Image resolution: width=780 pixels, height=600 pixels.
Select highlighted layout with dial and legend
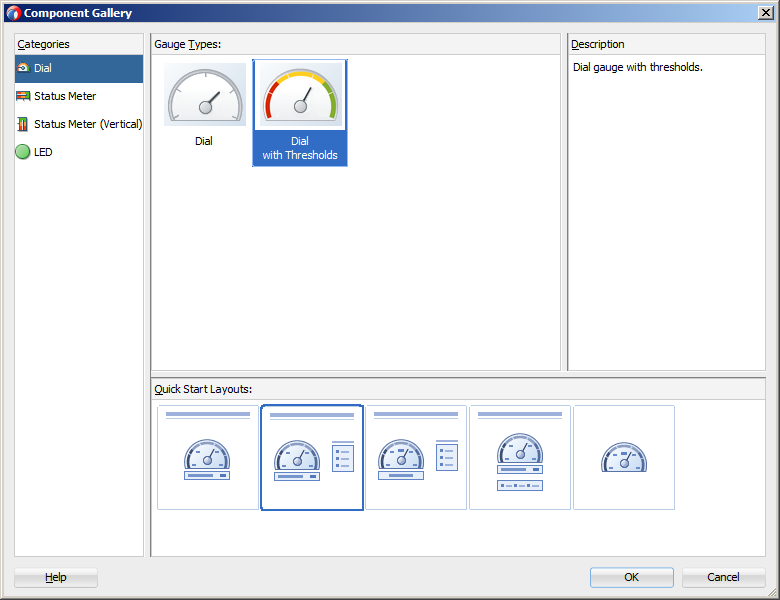click(x=312, y=457)
